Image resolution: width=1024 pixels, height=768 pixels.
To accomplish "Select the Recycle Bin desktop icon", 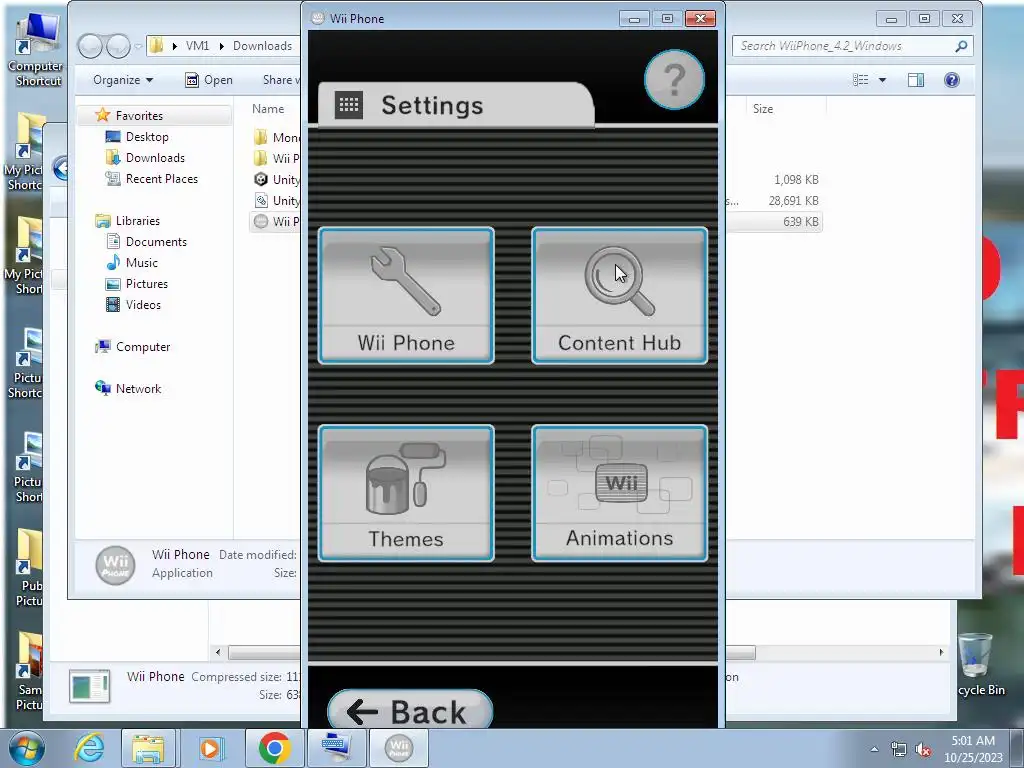I will (976, 664).
